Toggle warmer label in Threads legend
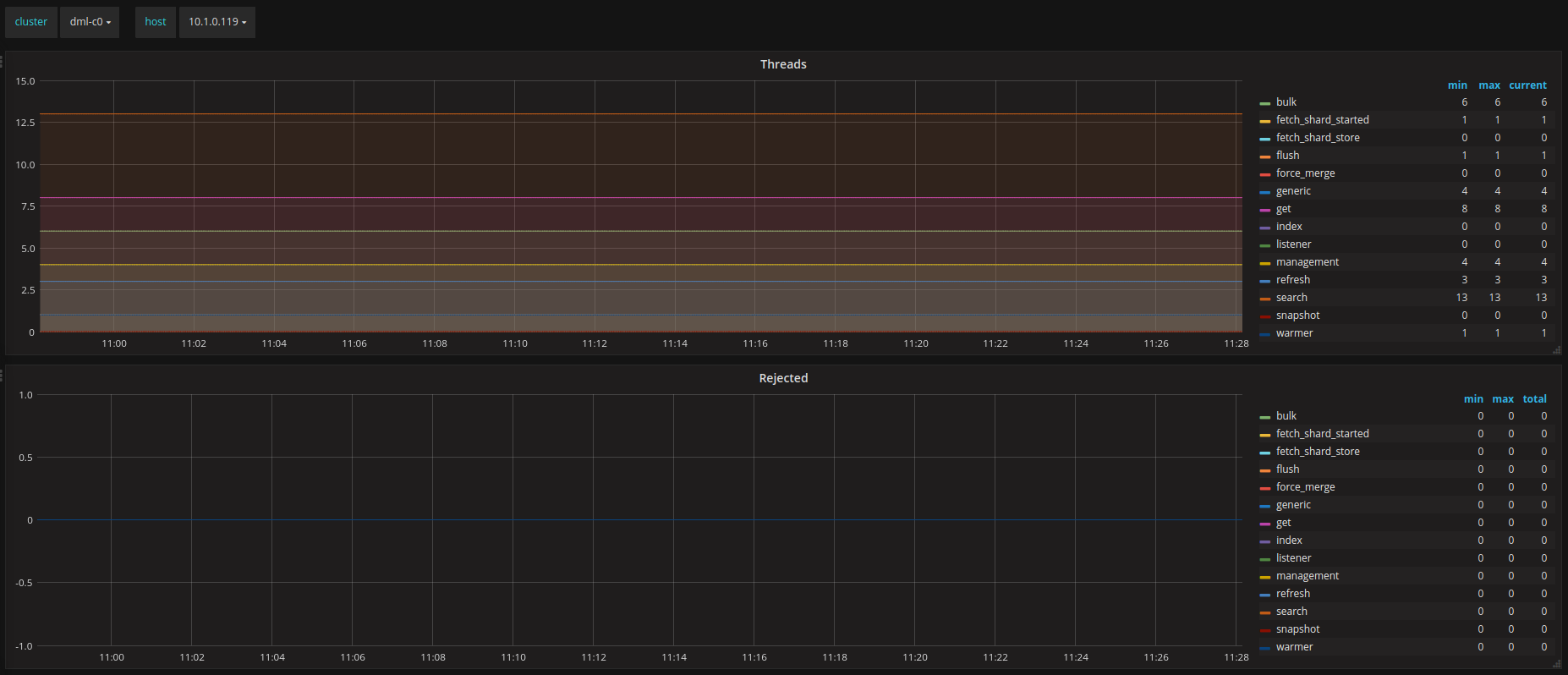Image resolution: width=1568 pixels, height=675 pixels. 1295,333
